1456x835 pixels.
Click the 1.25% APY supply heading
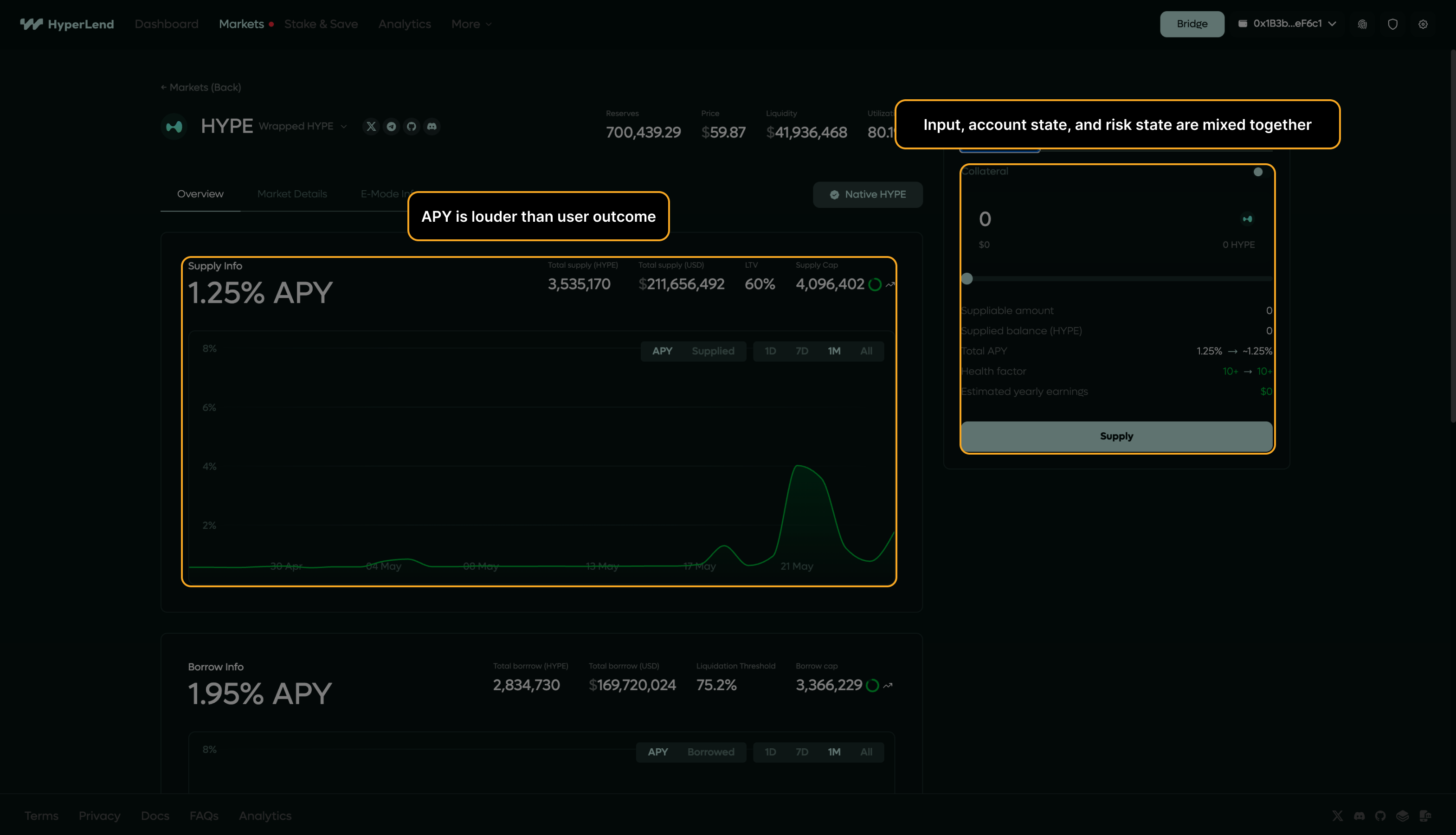pyautogui.click(x=260, y=292)
